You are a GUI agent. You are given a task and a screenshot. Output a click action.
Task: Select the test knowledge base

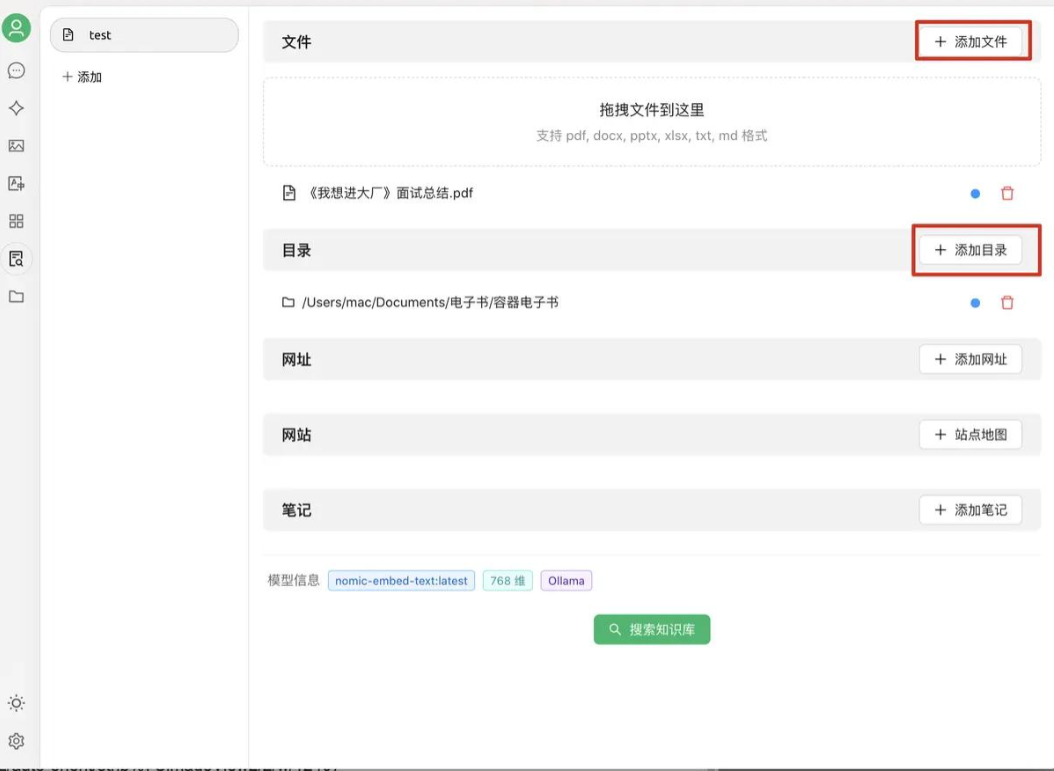coord(144,35)
